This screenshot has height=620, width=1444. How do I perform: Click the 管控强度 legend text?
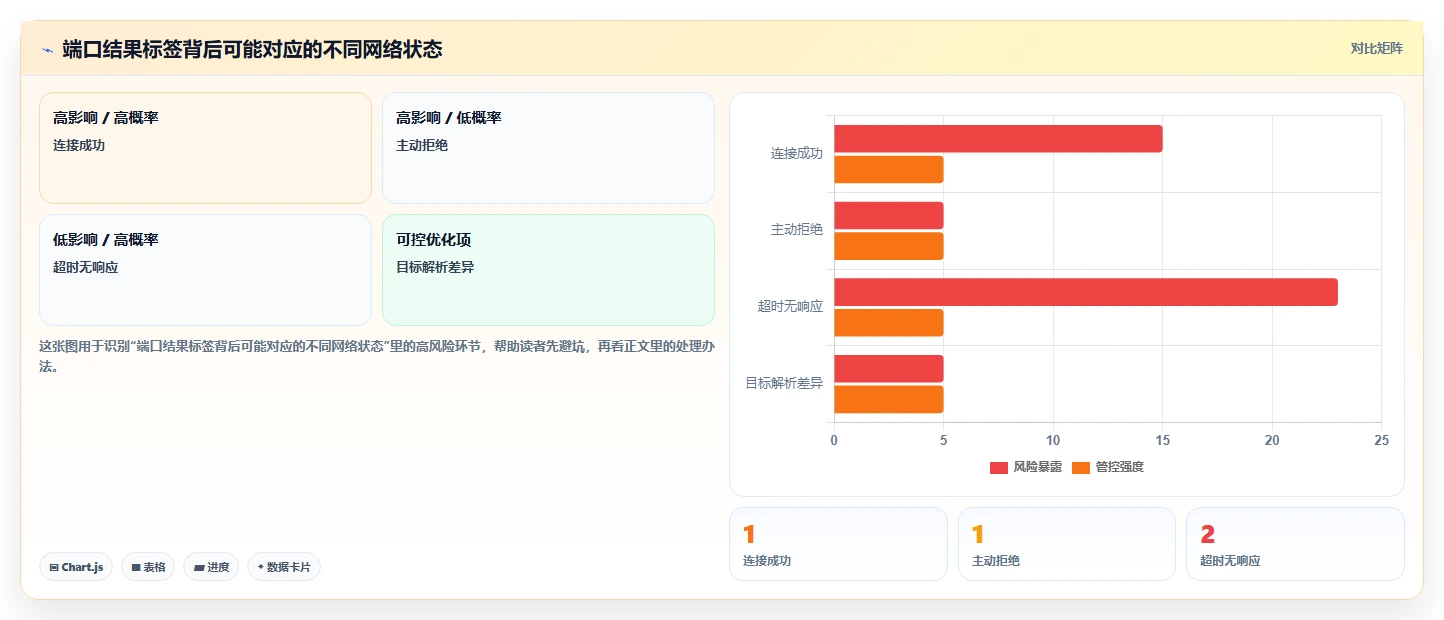(x=1120, y=468)
